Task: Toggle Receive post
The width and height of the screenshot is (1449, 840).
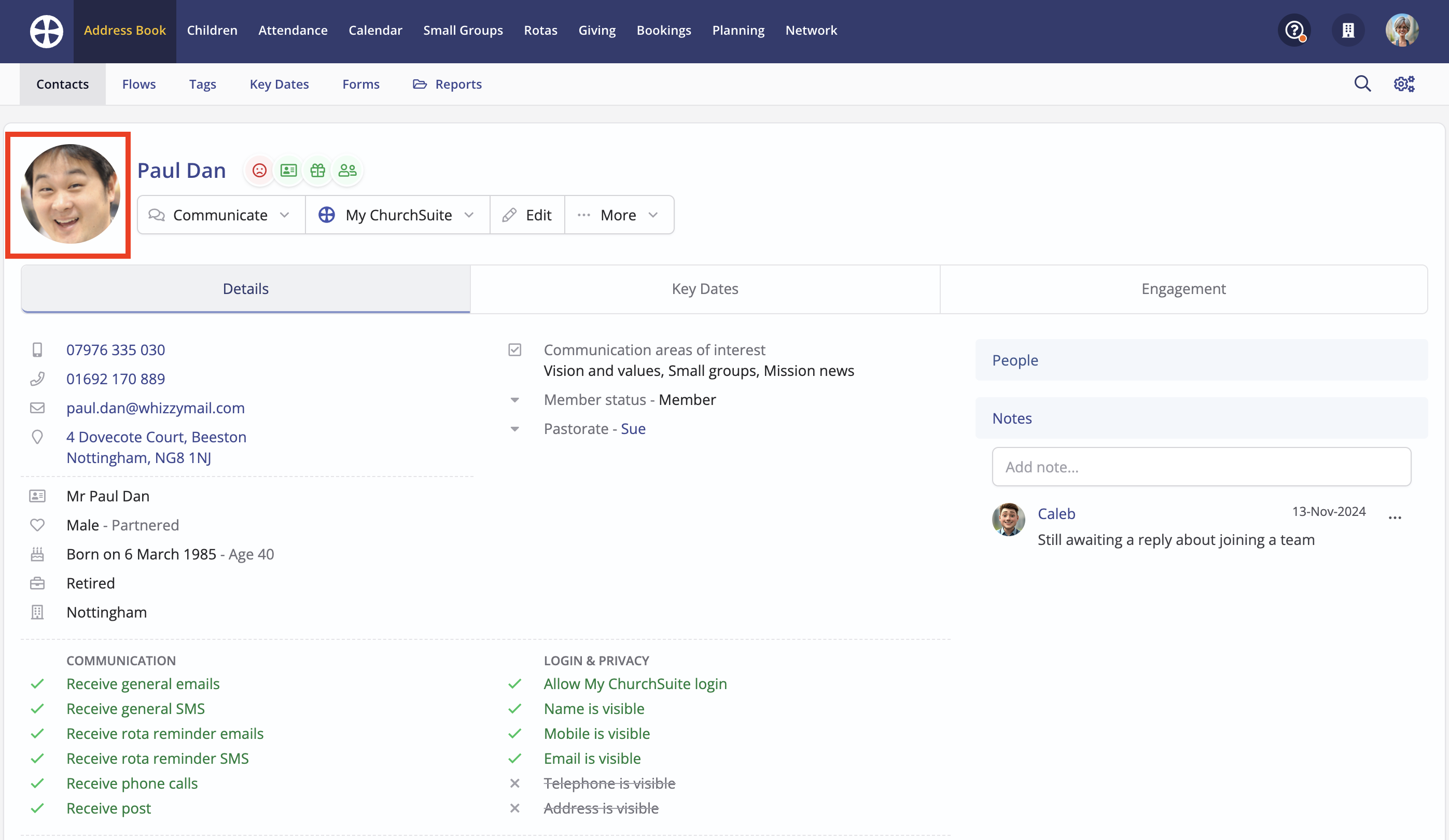Action: pyautogui.click(x=109, y=808)
